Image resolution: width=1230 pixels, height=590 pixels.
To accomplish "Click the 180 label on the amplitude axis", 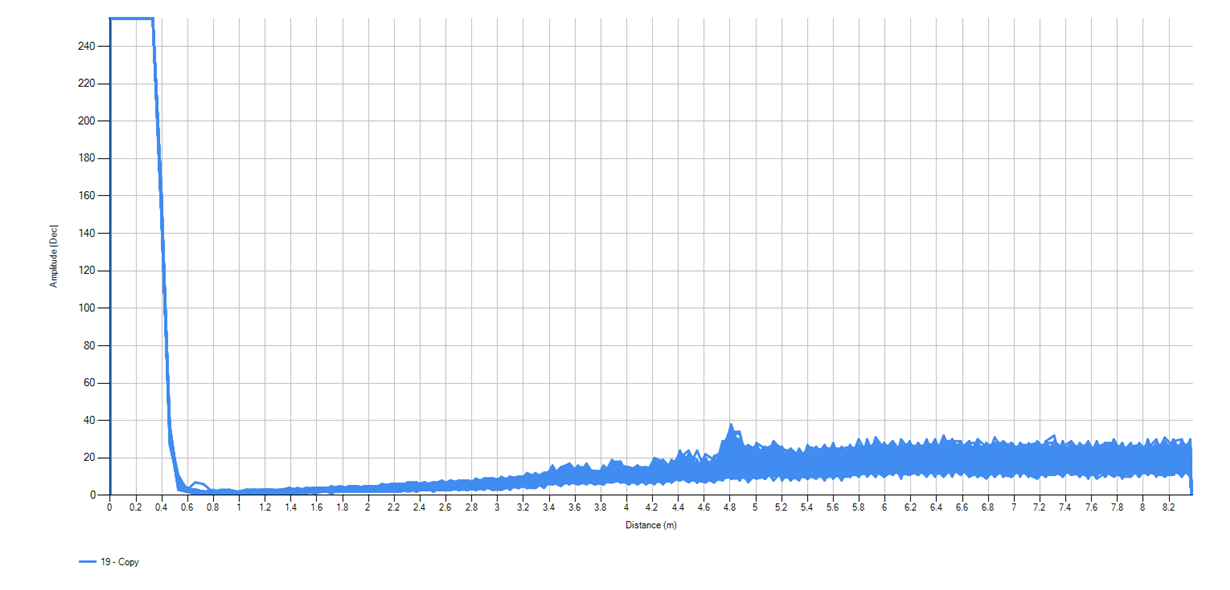I will (x=87, y=158).
